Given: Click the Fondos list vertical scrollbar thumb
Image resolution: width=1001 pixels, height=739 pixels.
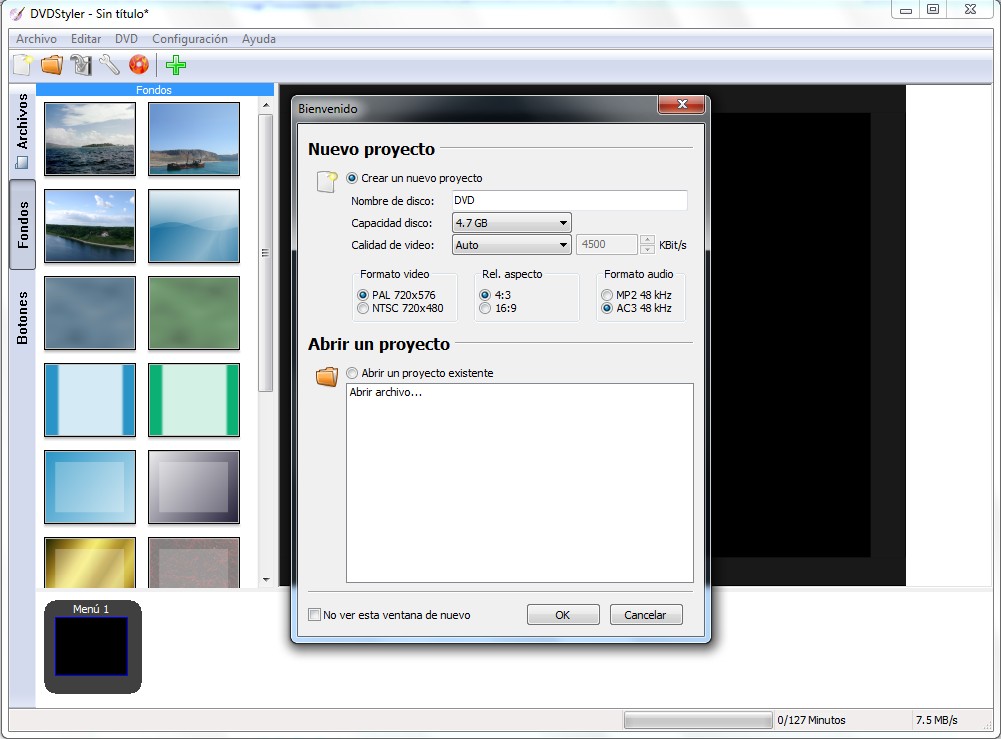Looking at the screenshot, I should coord(266,253).
